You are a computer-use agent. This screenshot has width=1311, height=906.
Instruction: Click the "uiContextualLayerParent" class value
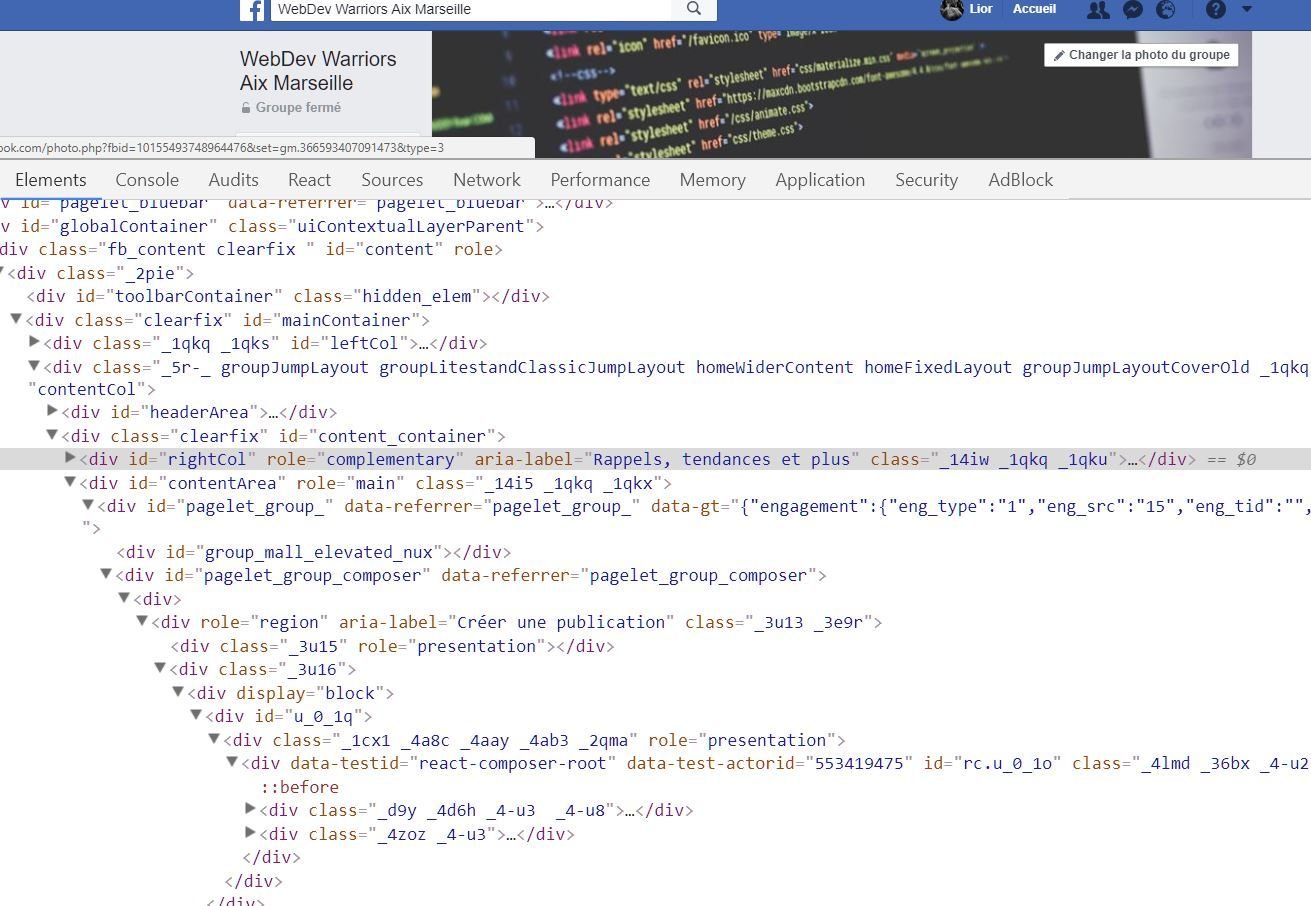pyautogui.click(x=411, y=226)
